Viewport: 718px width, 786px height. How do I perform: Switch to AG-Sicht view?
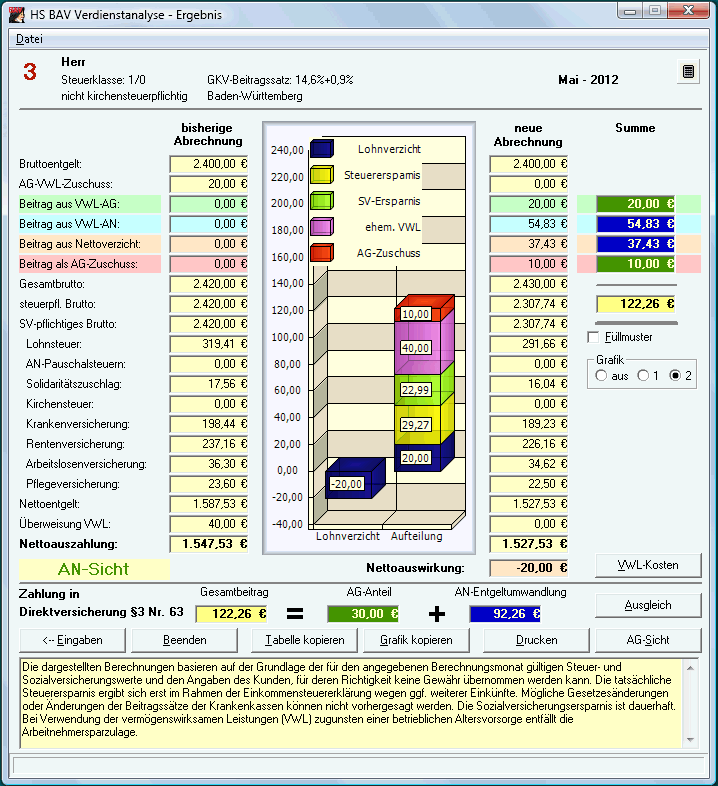pyautogui.click(x=648, y=640)
